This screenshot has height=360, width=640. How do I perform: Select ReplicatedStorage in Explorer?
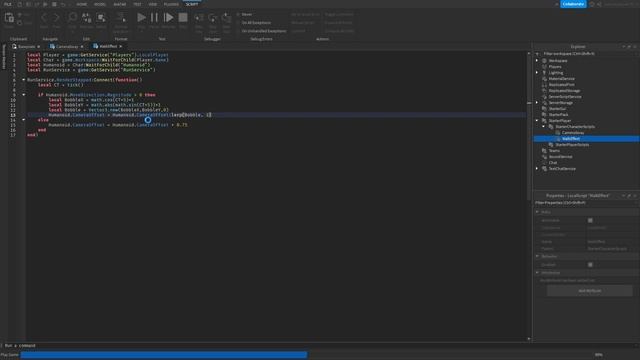pos(564,91)
